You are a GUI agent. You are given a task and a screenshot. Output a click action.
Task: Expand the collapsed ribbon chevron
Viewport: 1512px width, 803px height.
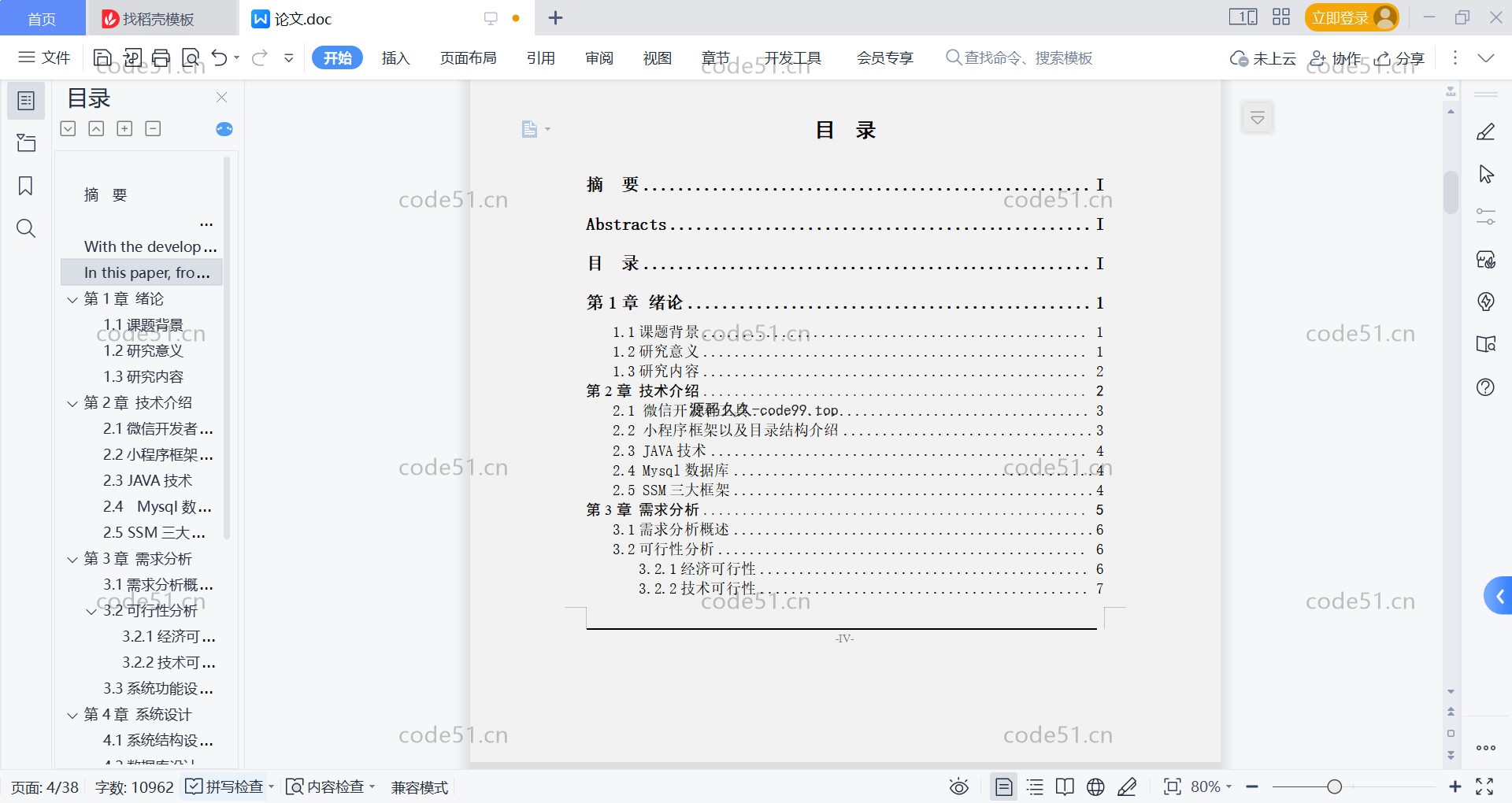click(1486, 57)
